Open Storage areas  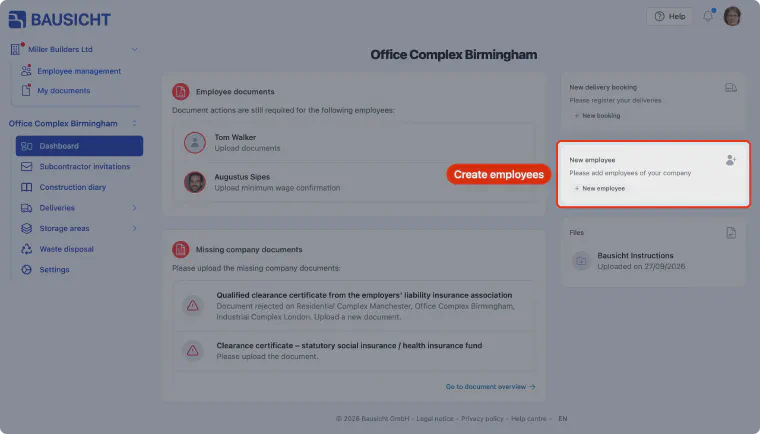(64, 228)
